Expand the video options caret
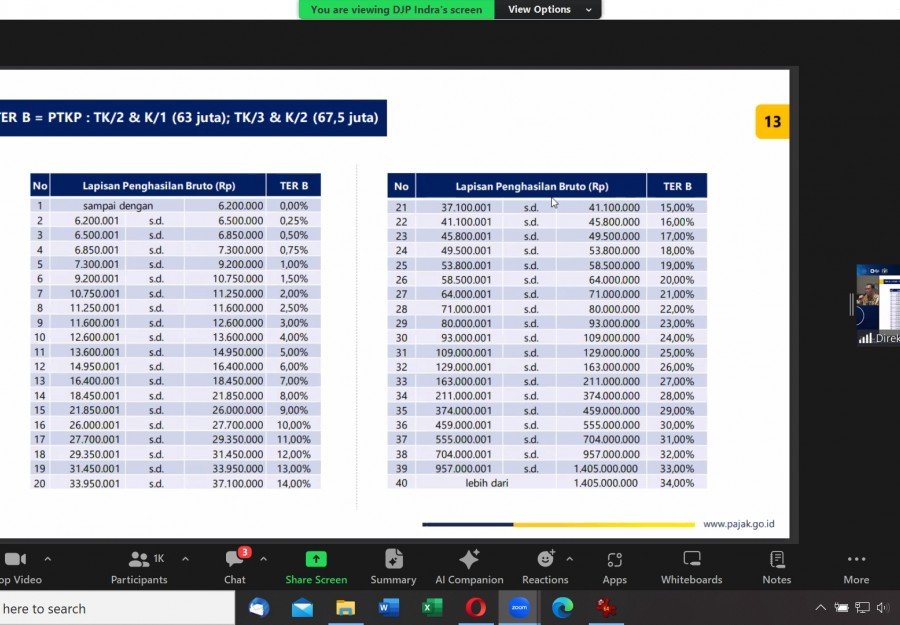 click(47, 559)
